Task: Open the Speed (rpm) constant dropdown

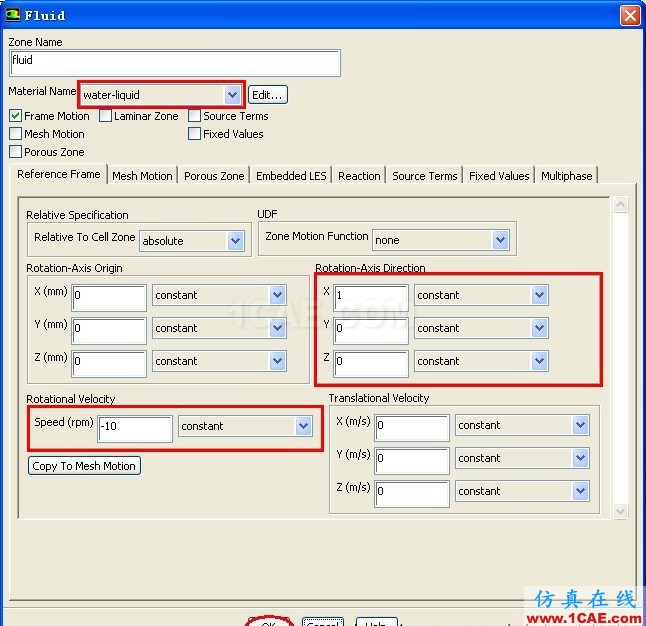Action: tap(246, 426)
